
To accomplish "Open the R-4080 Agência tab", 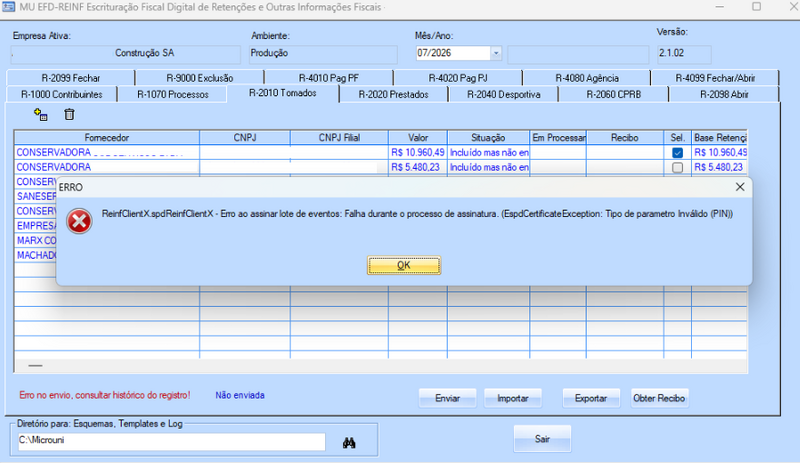I will tap(587, 78).
